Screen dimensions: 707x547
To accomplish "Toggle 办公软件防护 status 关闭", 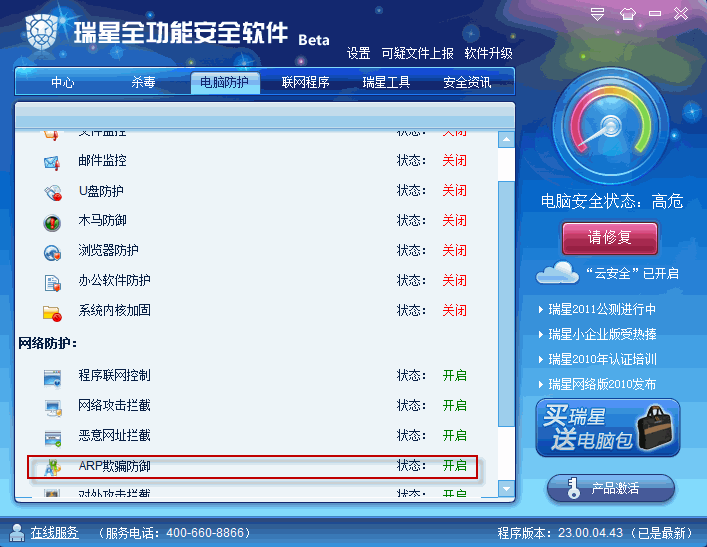I will pos(454,280).
